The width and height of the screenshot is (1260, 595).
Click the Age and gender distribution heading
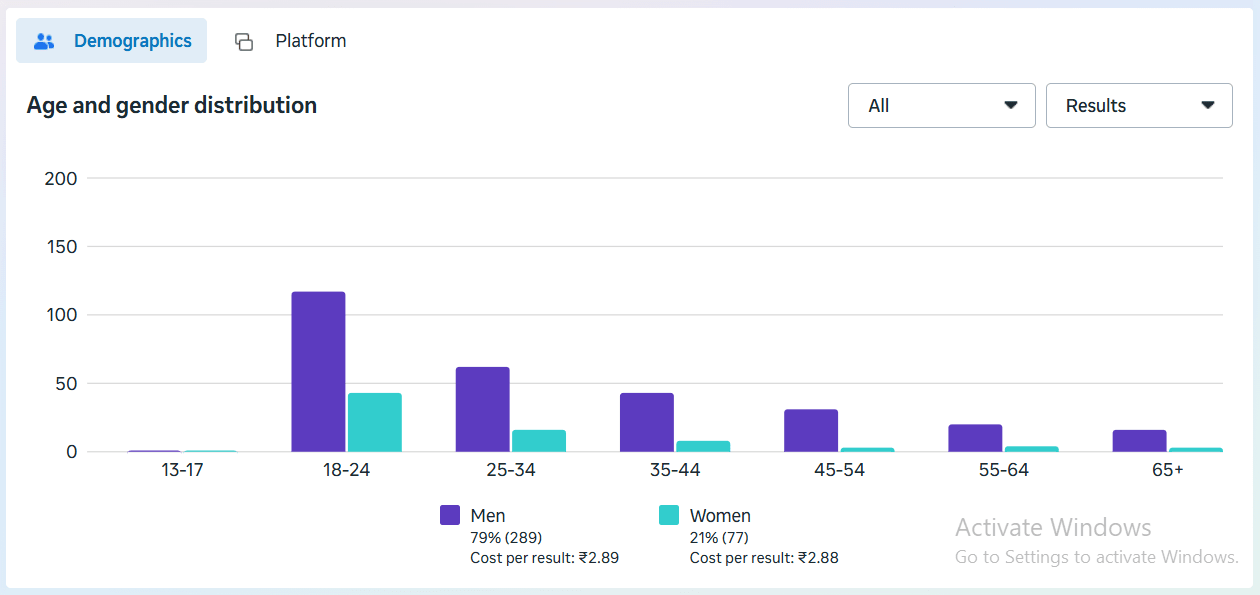(172, 105)
